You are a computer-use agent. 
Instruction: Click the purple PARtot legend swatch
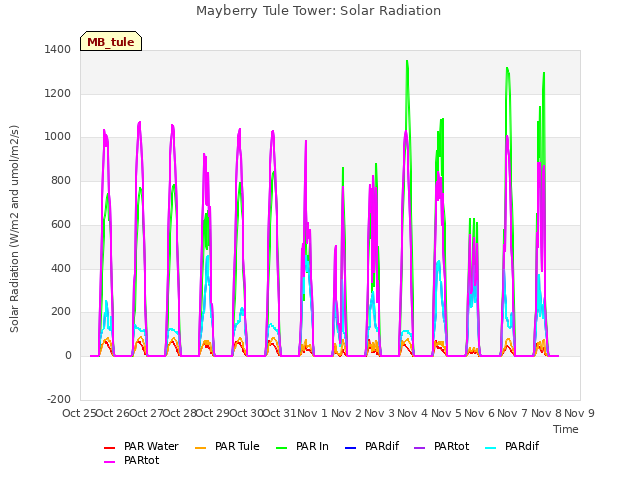tap(420, 447)
